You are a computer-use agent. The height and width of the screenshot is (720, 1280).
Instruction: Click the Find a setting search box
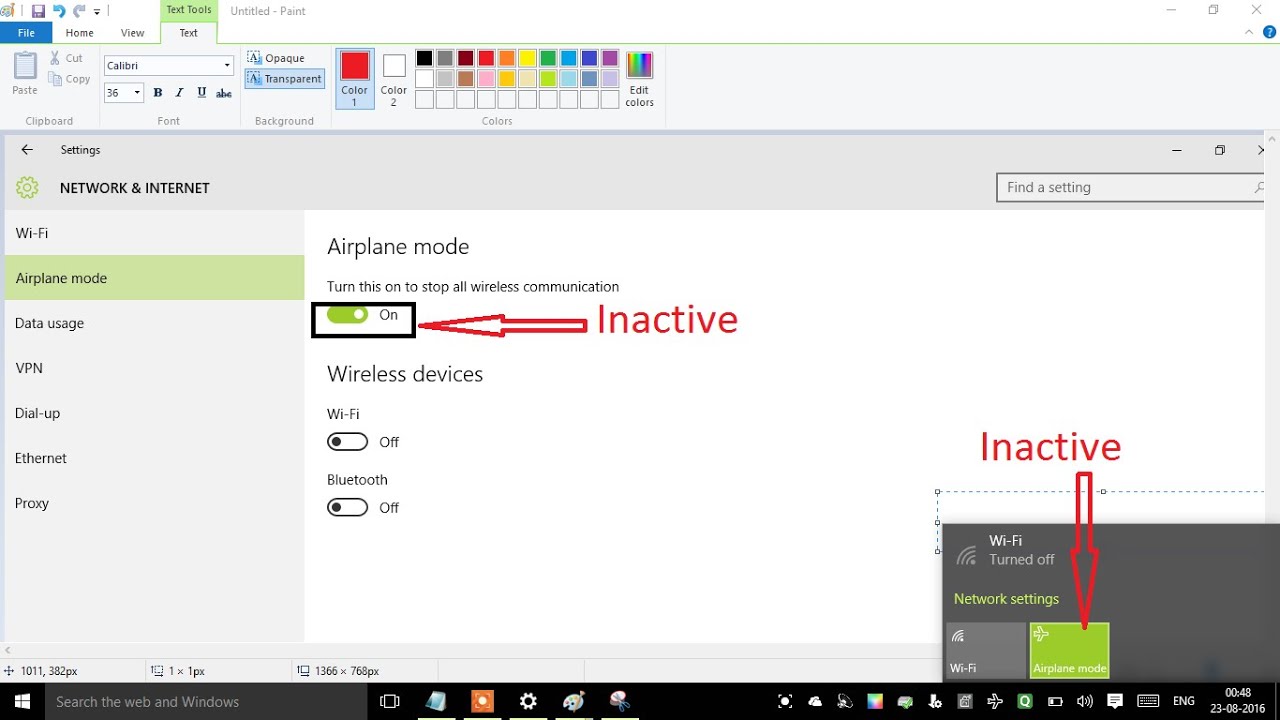(1131, 187)
